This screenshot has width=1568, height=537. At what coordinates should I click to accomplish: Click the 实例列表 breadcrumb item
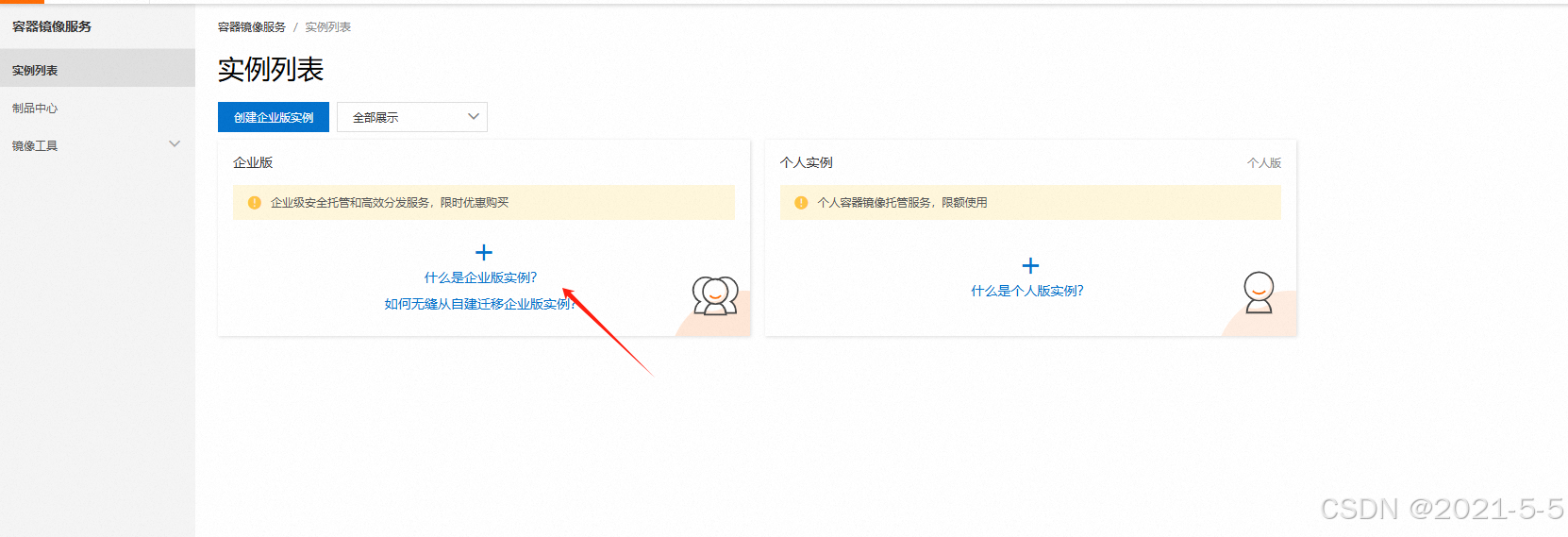[x=327, y=27]
